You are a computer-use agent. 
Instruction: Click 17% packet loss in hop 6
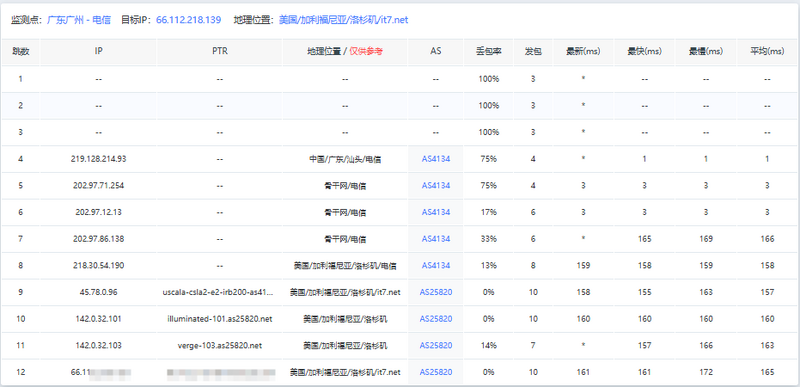pos(488,212)
